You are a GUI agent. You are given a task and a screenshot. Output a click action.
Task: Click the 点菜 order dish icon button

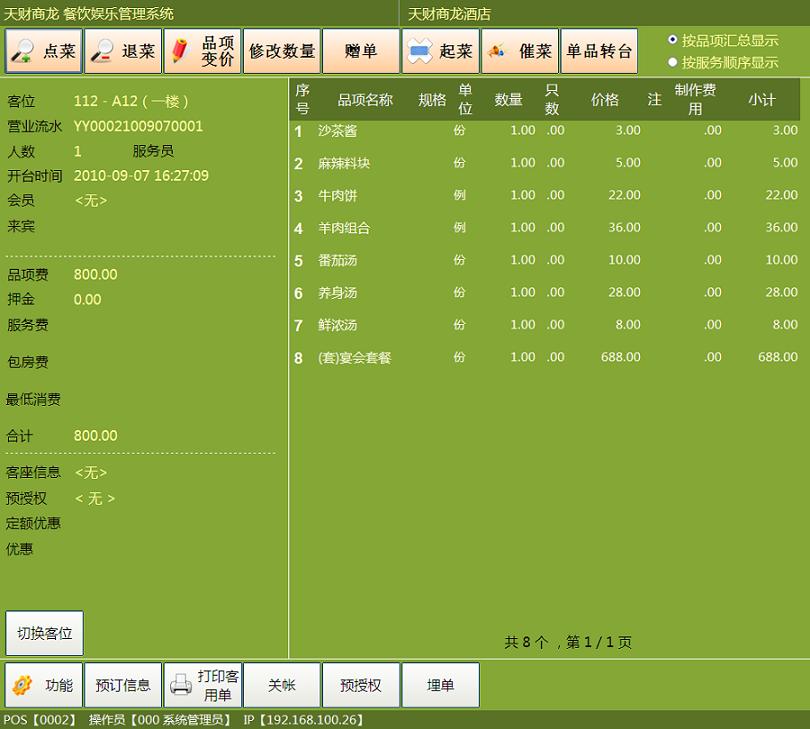pyautogui.click(x=43, y=51)
